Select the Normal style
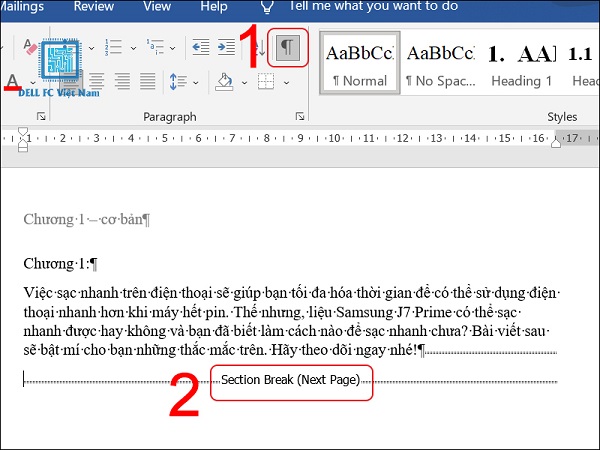 coord(360,63)
